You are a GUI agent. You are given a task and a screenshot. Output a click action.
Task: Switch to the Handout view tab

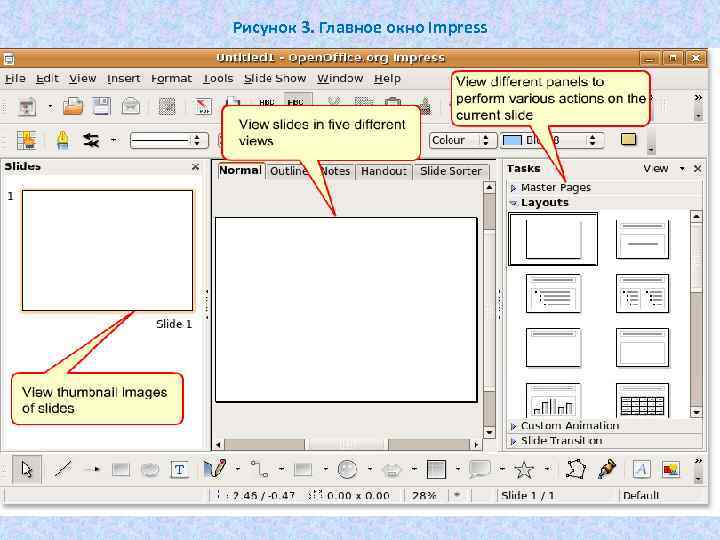[384, 171]
